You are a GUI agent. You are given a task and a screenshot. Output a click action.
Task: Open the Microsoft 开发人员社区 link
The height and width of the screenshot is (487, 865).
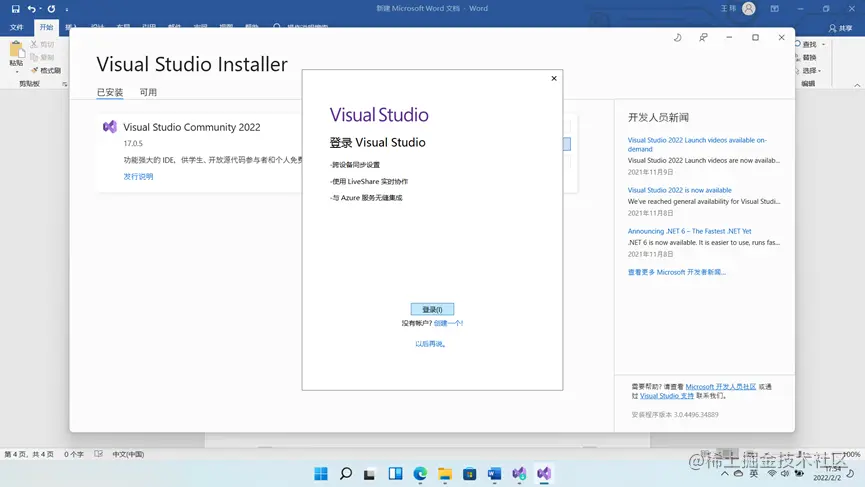tap(720, 387)
